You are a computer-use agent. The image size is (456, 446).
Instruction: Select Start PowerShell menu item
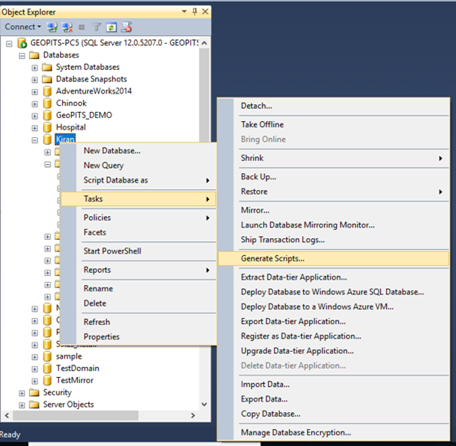(x=139, y=251)
